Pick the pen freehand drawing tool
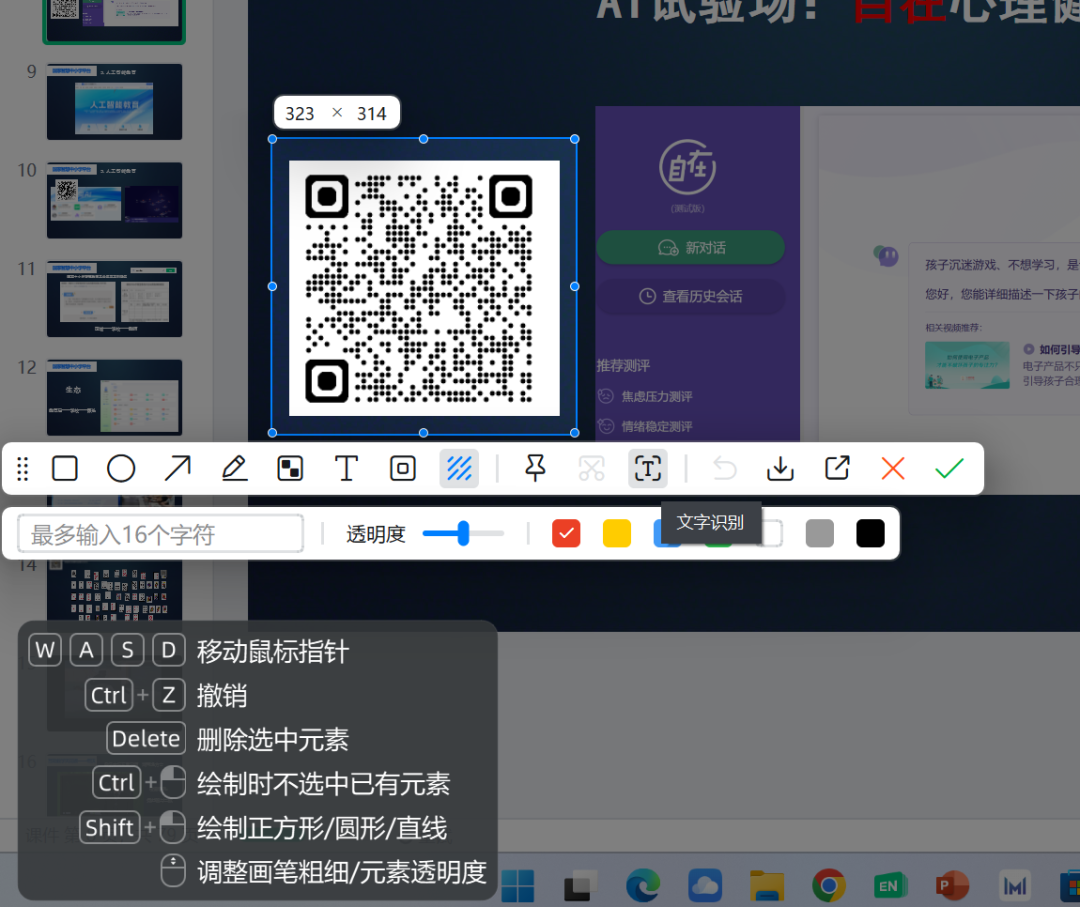Image resolution: width=1080 pixels, height=907 pixels. tap(233, 468)
